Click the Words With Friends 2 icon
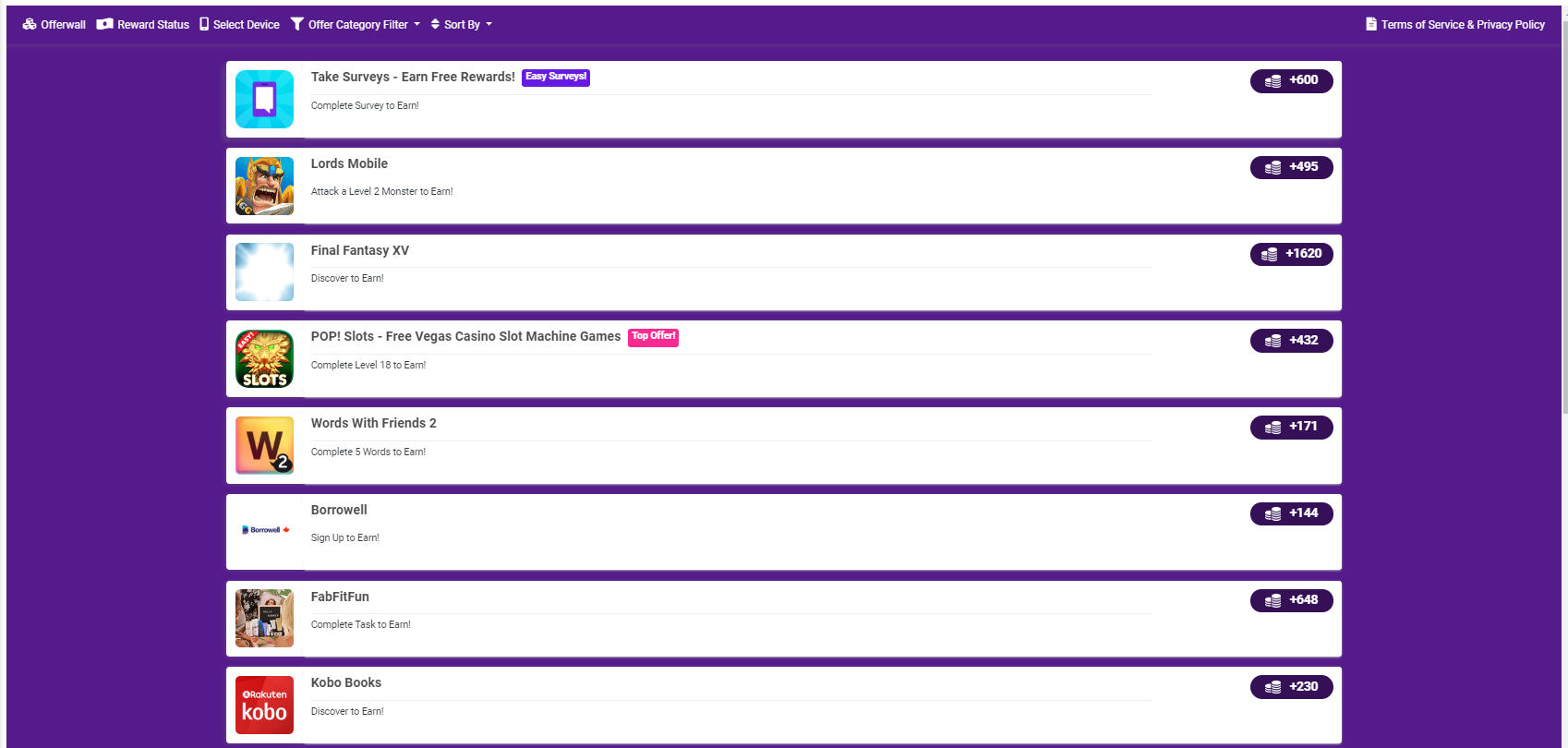Screen dimensions: 1568x748 [264, 445]
